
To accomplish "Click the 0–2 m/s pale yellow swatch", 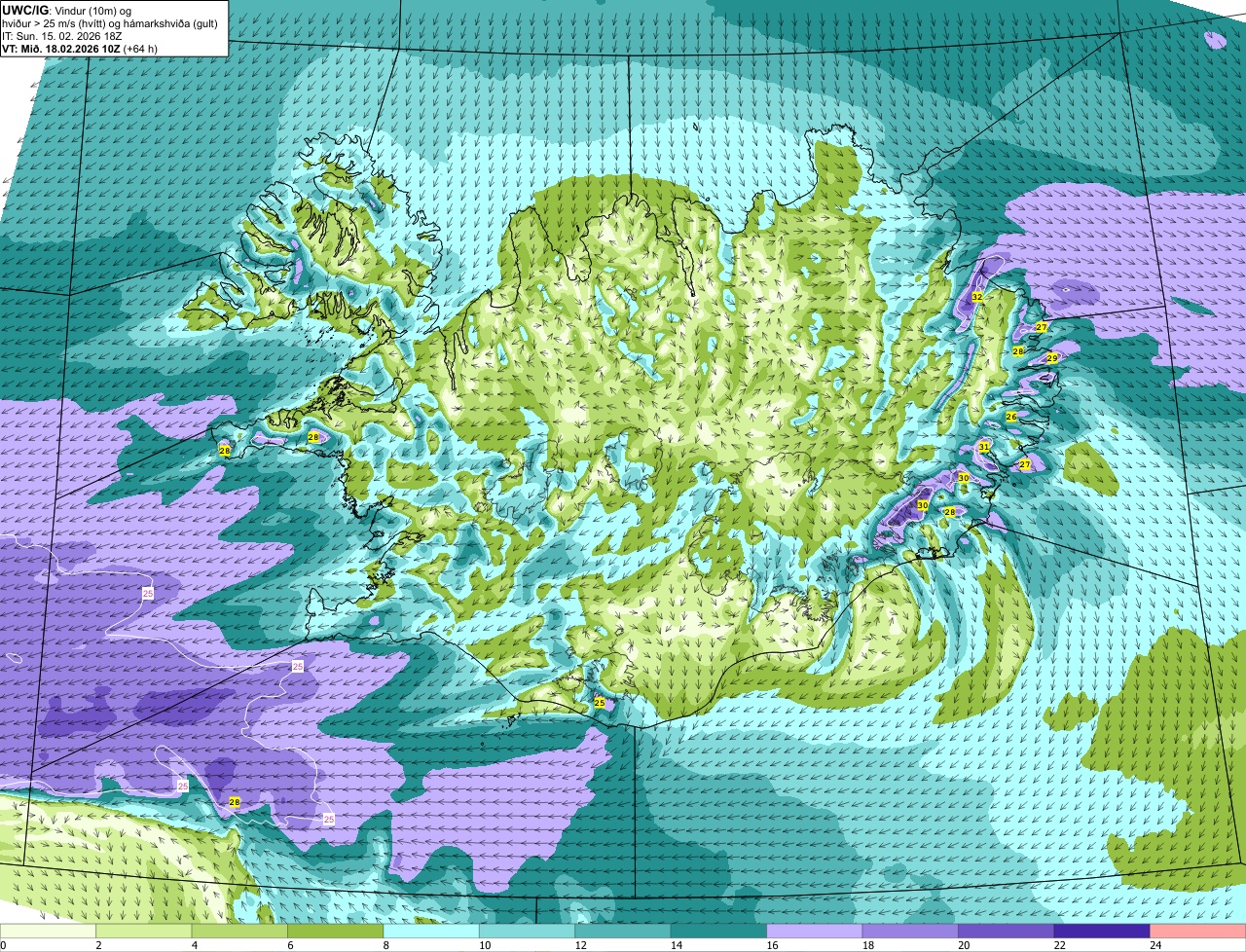I will pos(49,932).
